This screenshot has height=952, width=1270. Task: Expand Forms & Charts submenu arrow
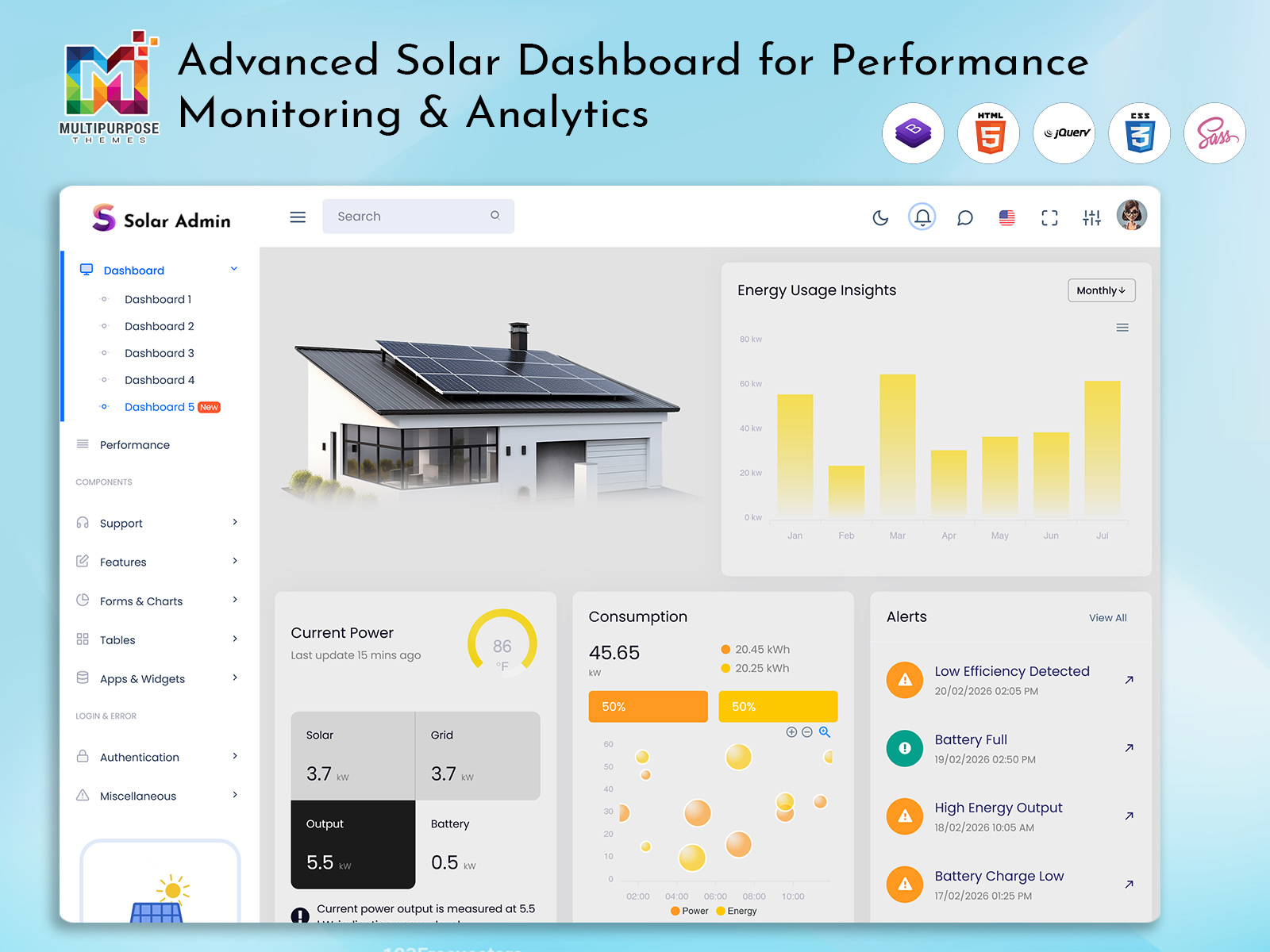pos(235,600)
